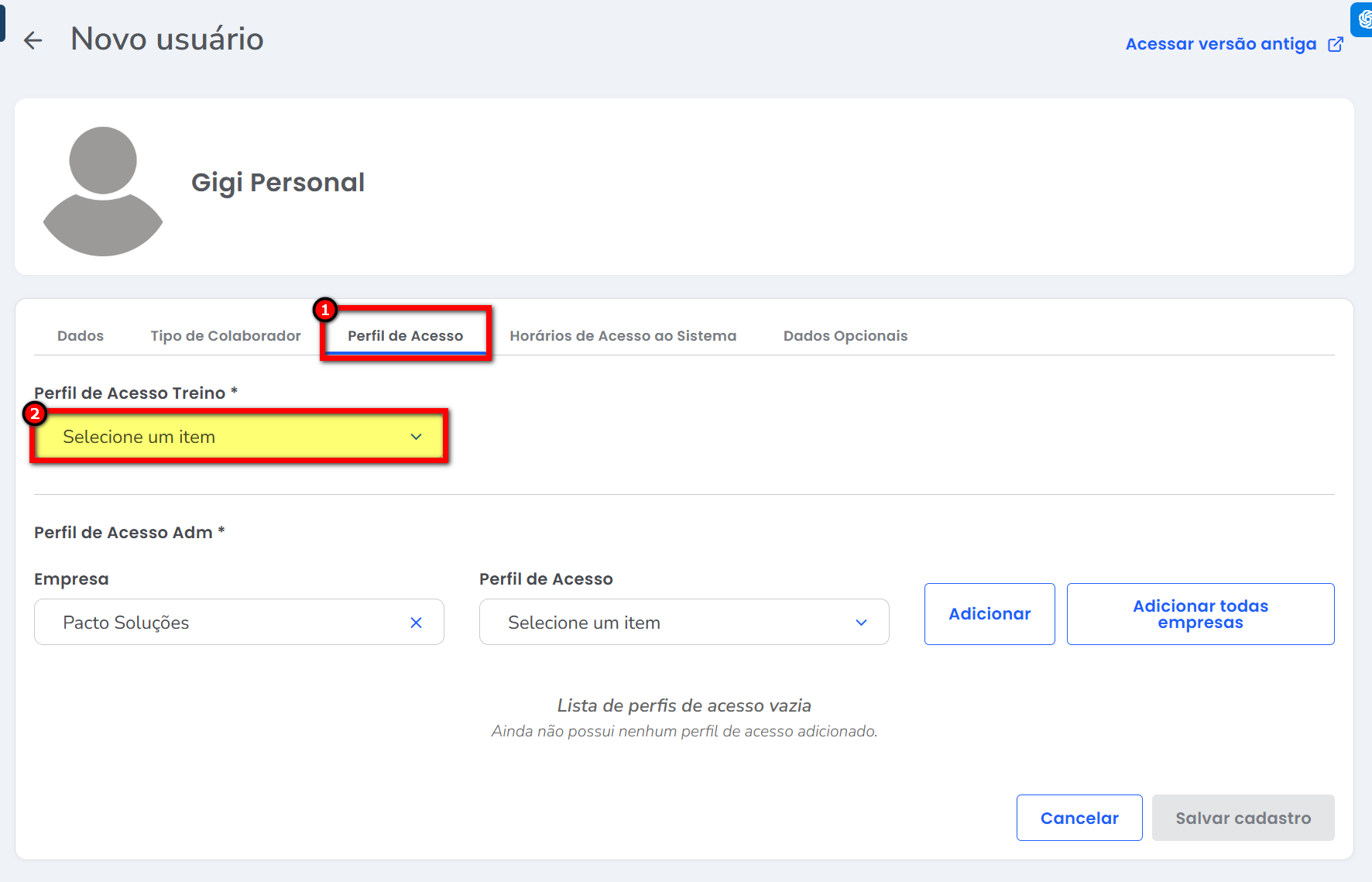Click the user avatar placeholder image
This screenshot has width=1372, height=882.
tap(103, 191)
